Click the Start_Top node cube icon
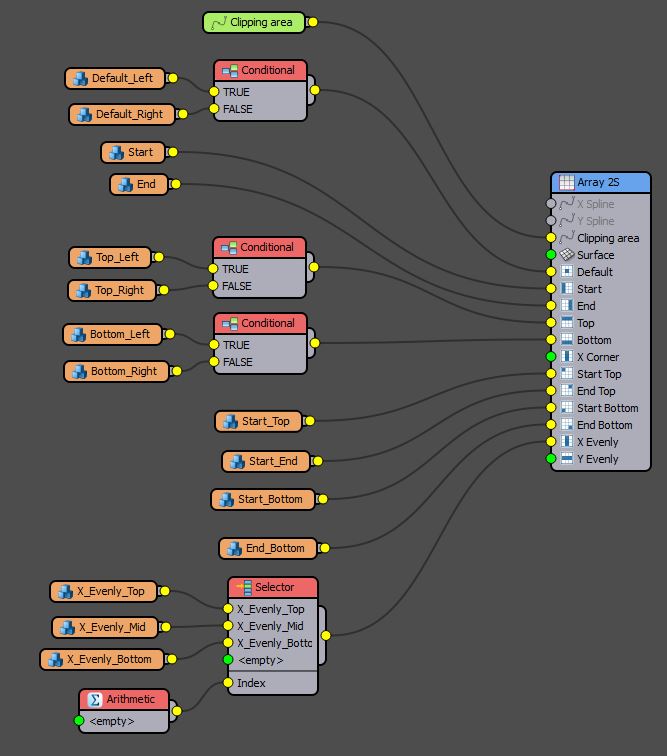The height and width of the screenshot is (756, 667). [230, 421]
